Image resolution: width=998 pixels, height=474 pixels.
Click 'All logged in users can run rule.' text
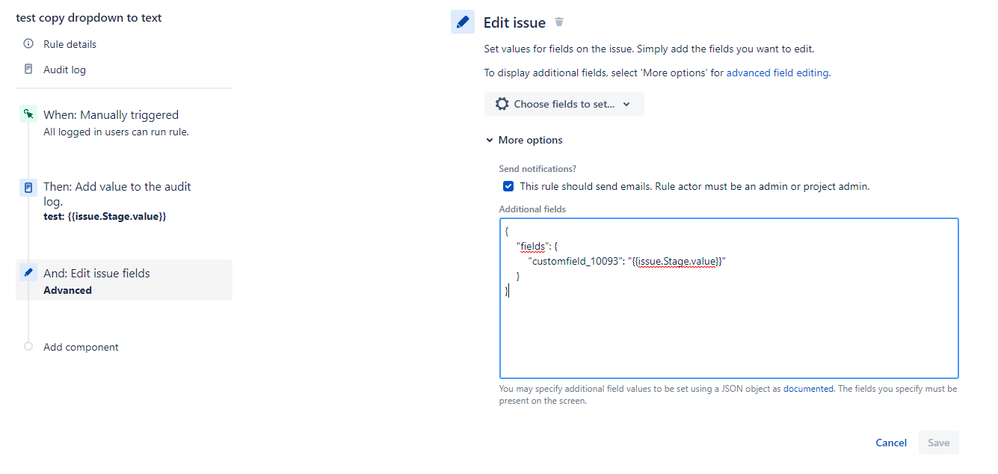(x=116, y=132)
